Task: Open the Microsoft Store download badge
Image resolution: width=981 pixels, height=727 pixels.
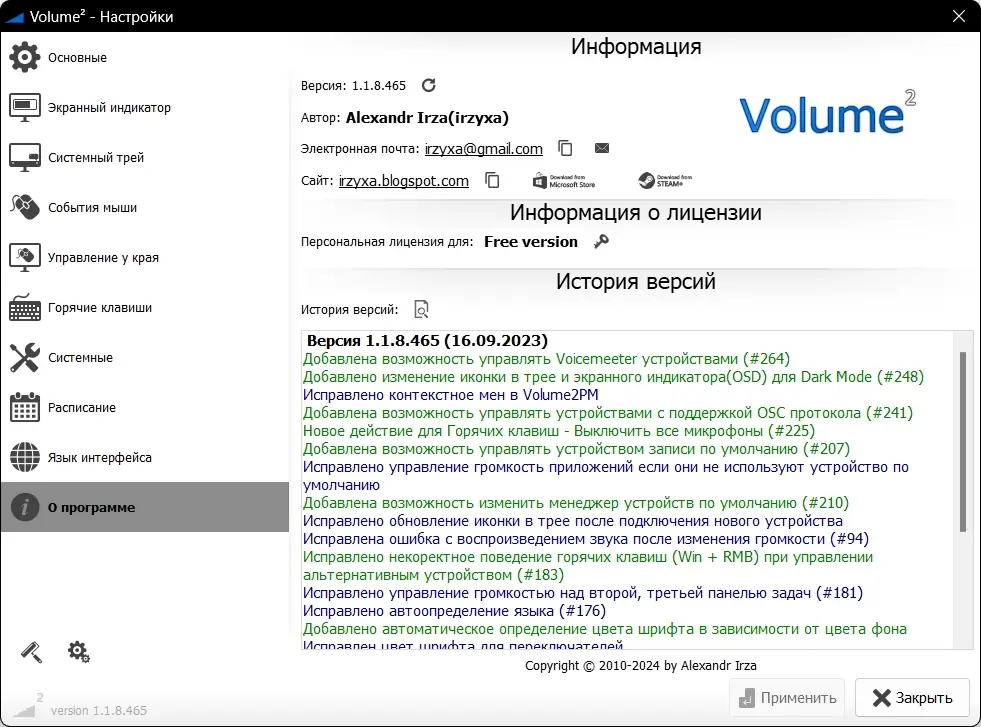Action: pos(564,181)
